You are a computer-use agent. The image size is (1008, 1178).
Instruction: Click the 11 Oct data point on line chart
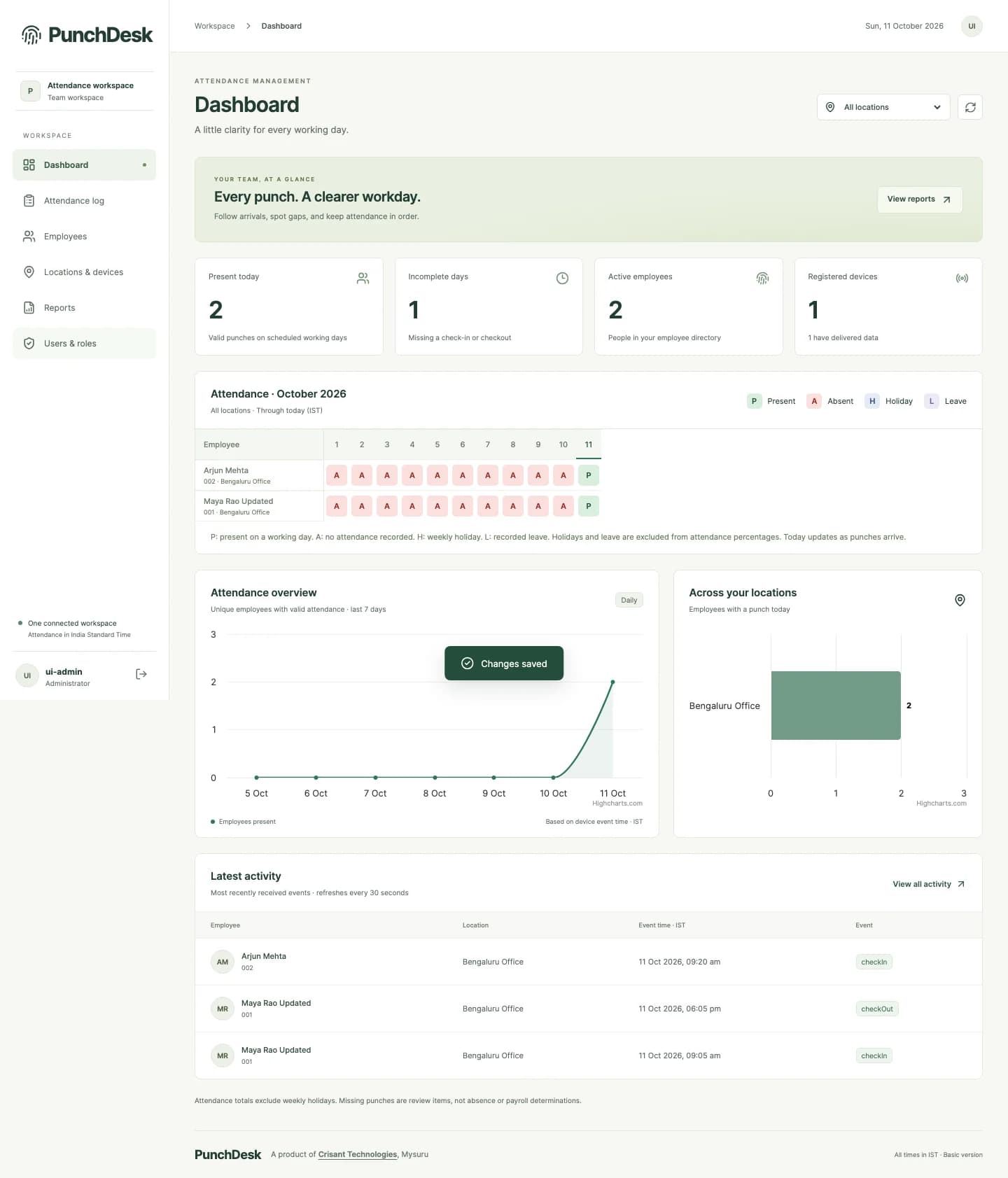612,682
